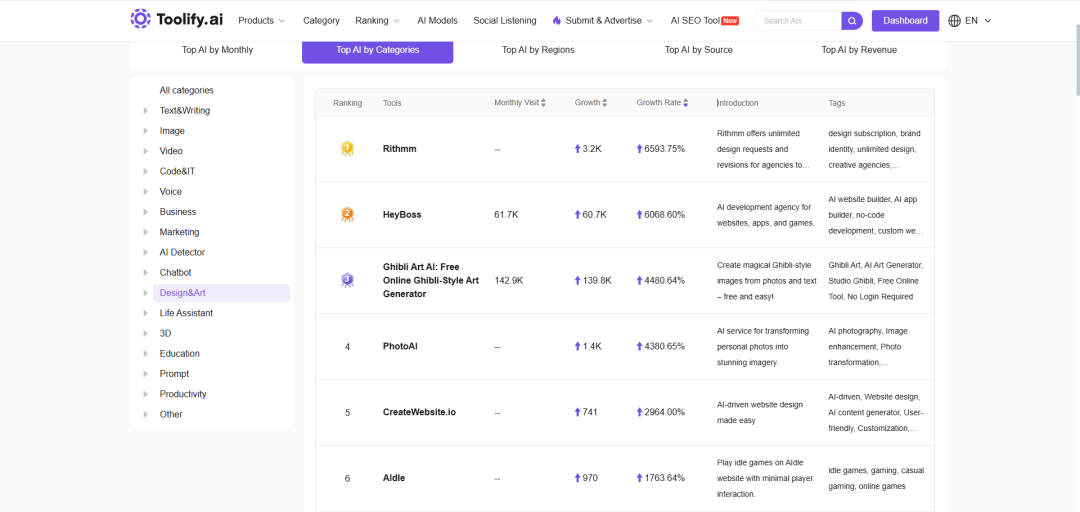Click the 1763.64% growth rate value
The height and width of the screenshot is (512, 1080).
tap(665, 478)
